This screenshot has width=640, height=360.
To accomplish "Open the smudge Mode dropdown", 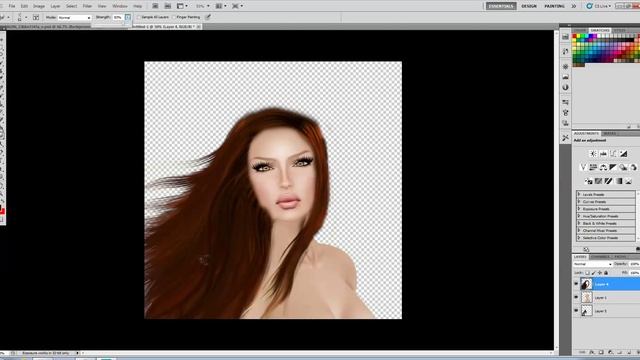I will point(74,17).
